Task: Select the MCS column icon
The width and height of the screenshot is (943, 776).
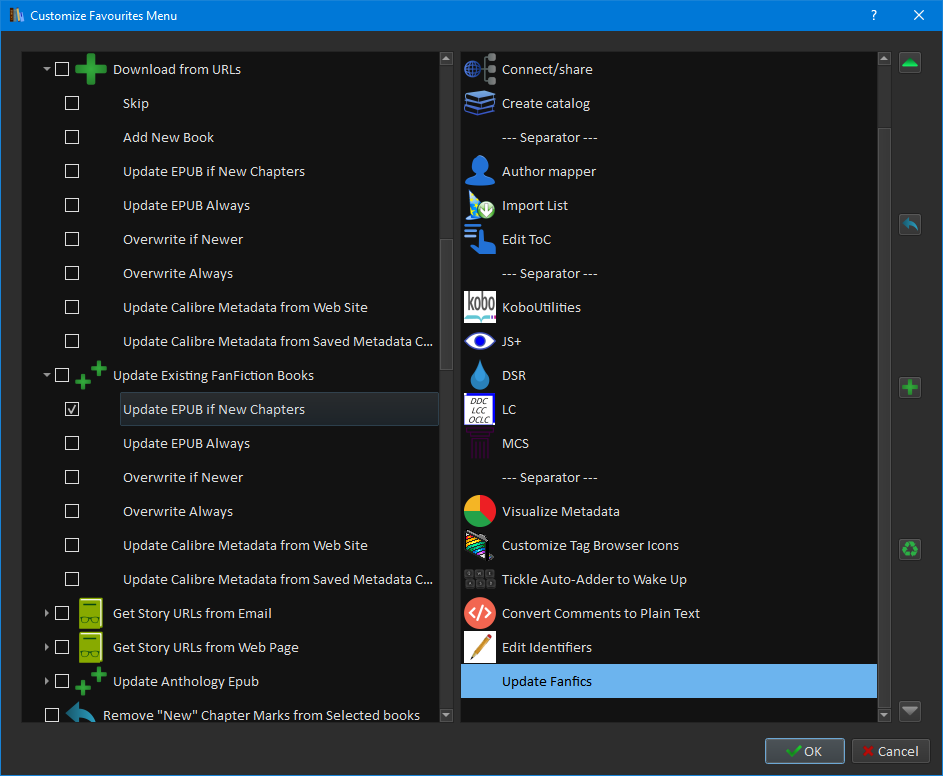Action: click(480, 443)
